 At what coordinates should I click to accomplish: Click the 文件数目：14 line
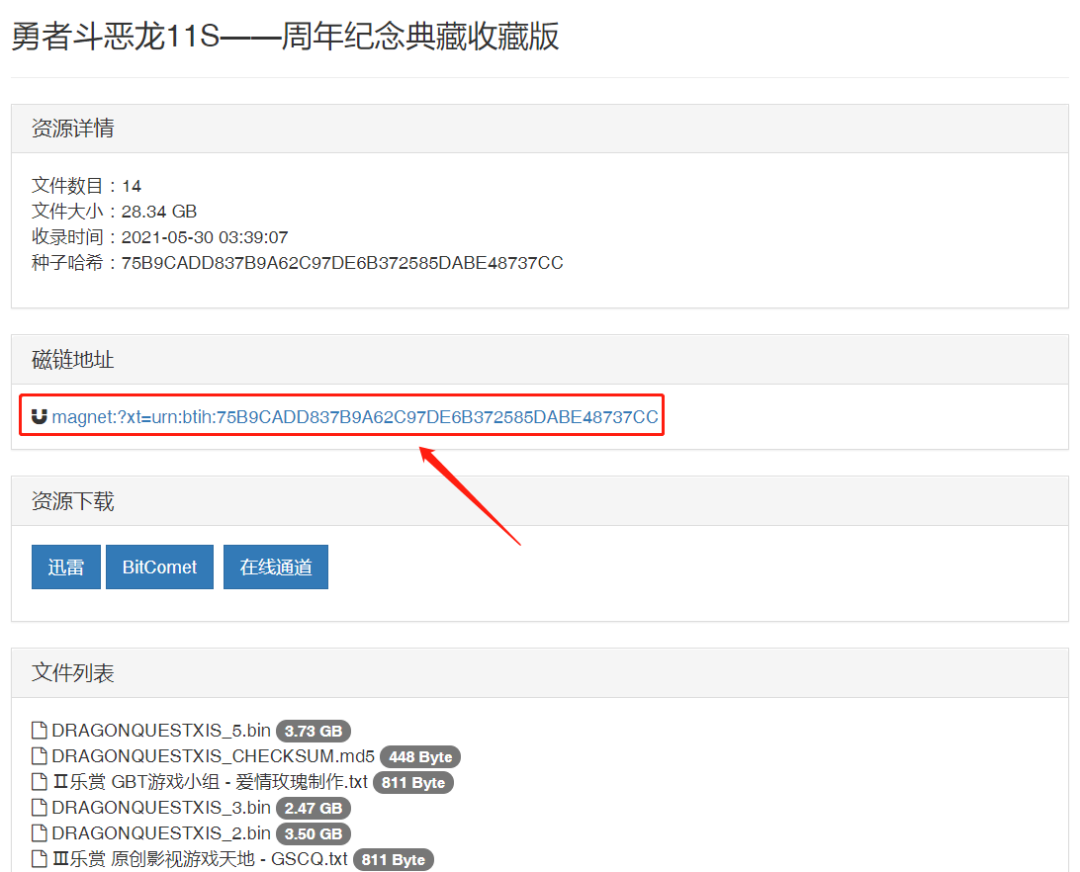[x=86, y=185]
